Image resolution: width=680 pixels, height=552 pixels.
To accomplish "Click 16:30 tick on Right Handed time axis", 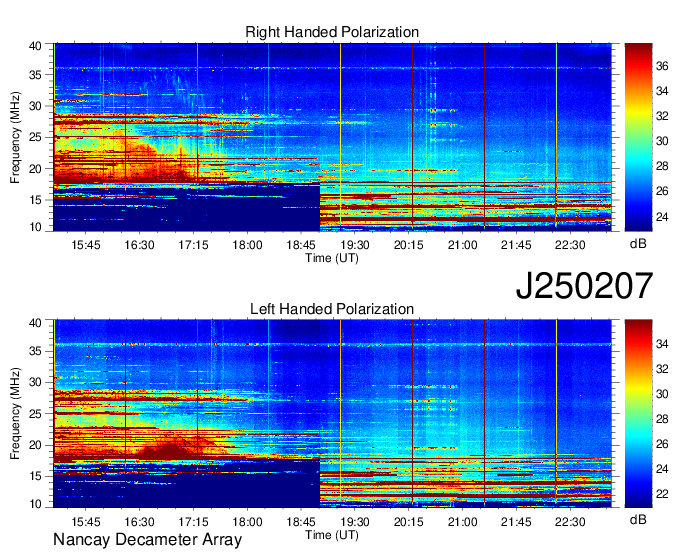I will pos(140,245).
